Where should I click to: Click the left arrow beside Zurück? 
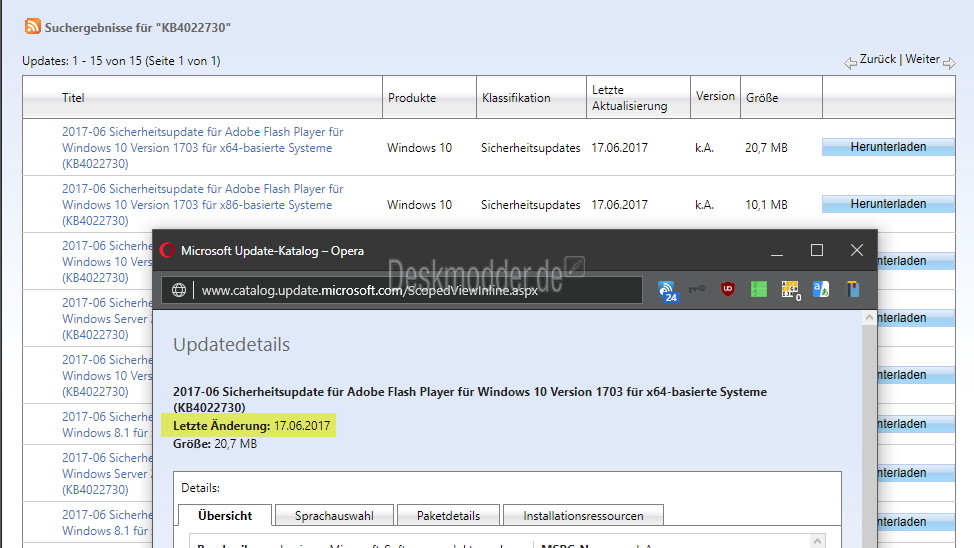point(850,63)
